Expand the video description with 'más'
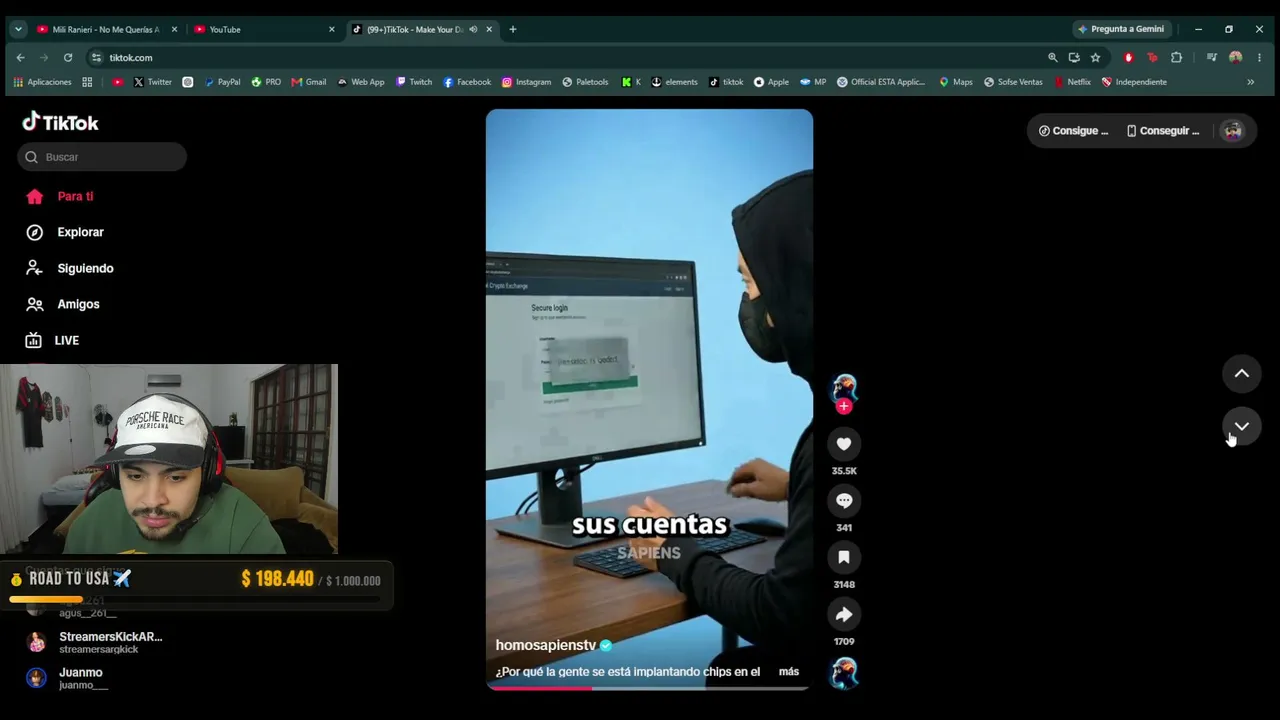 point(789,672)
